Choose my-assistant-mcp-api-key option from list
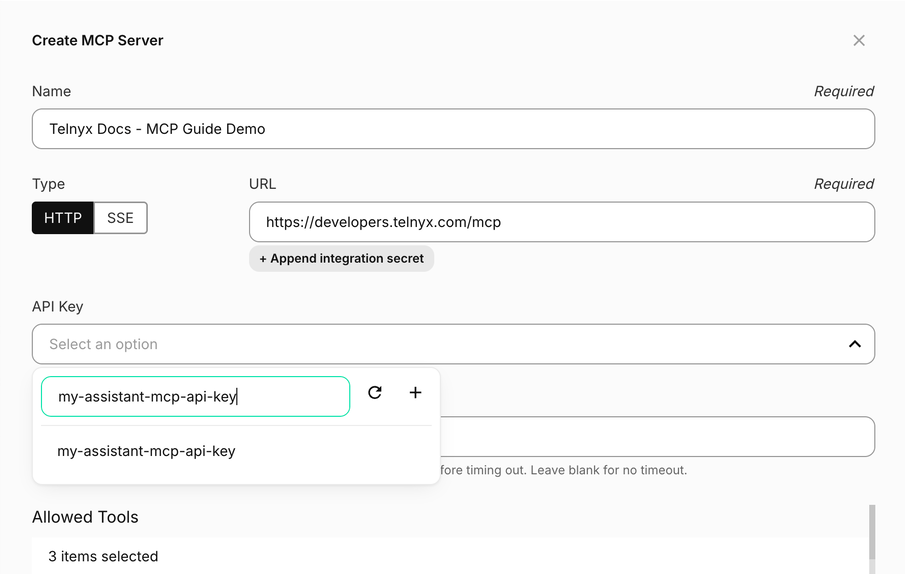The image size is (905, 574). [x=236, y=451]
